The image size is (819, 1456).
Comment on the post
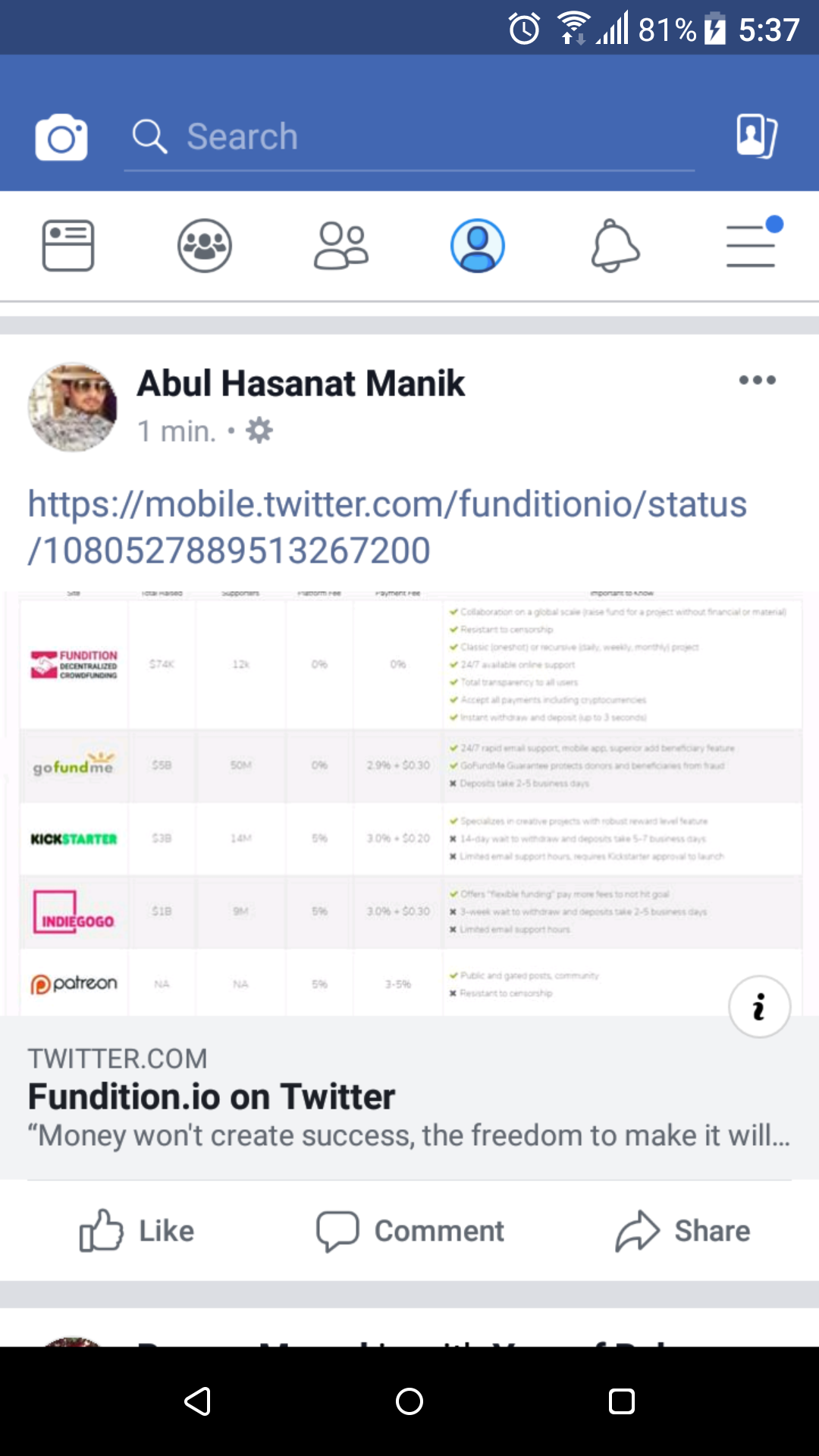[410, 1231]
